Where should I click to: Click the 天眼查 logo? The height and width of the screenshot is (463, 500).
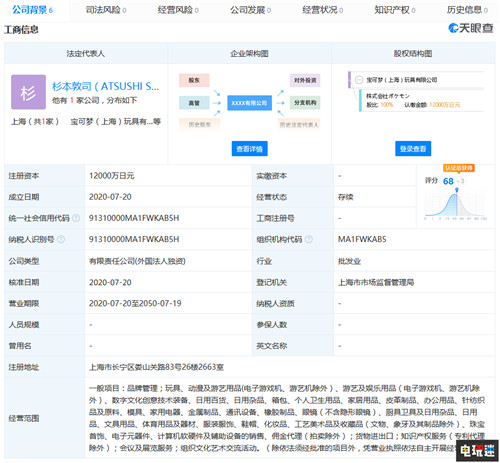coord(471,28)
